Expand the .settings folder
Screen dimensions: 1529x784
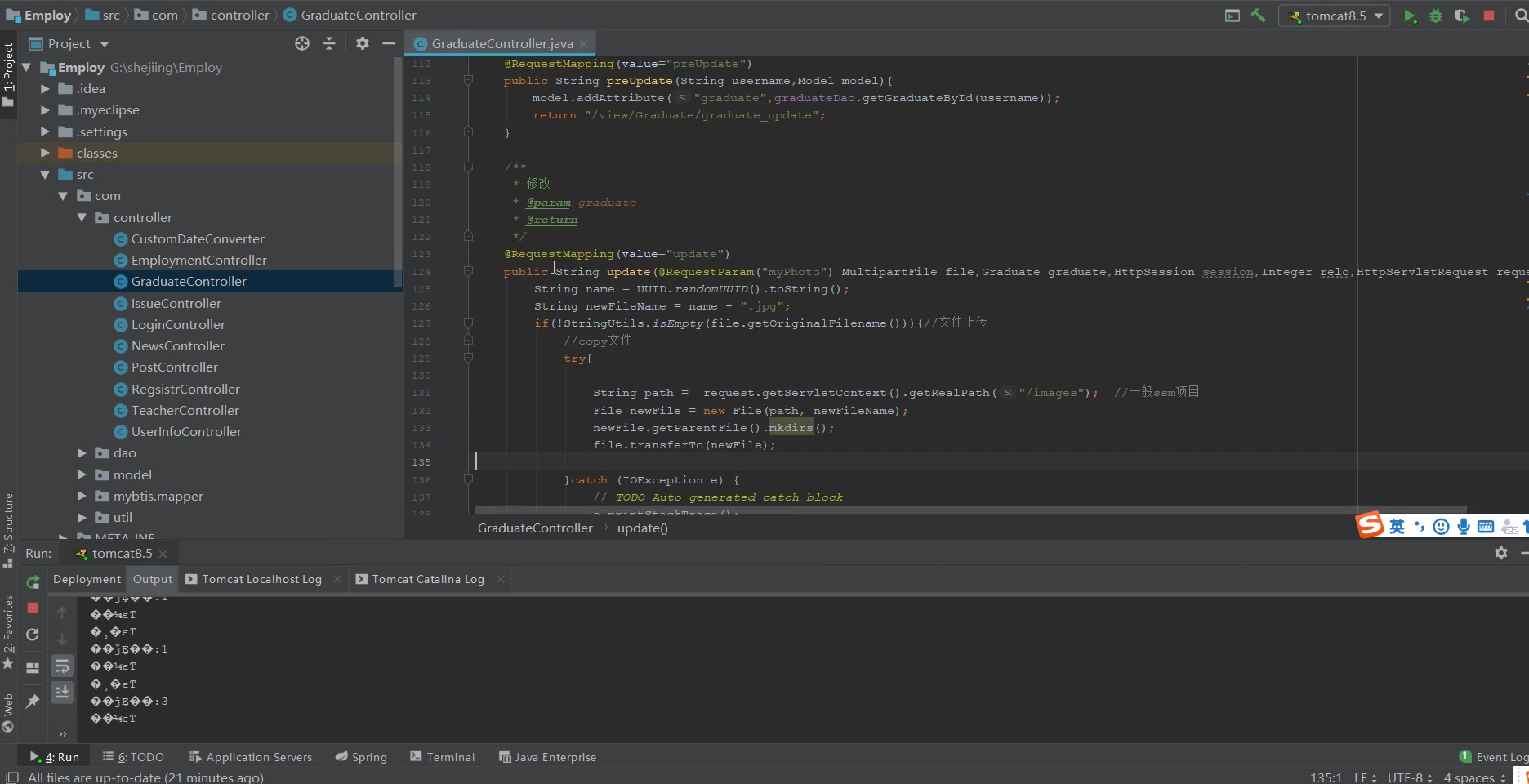click(x=45, y=131)
